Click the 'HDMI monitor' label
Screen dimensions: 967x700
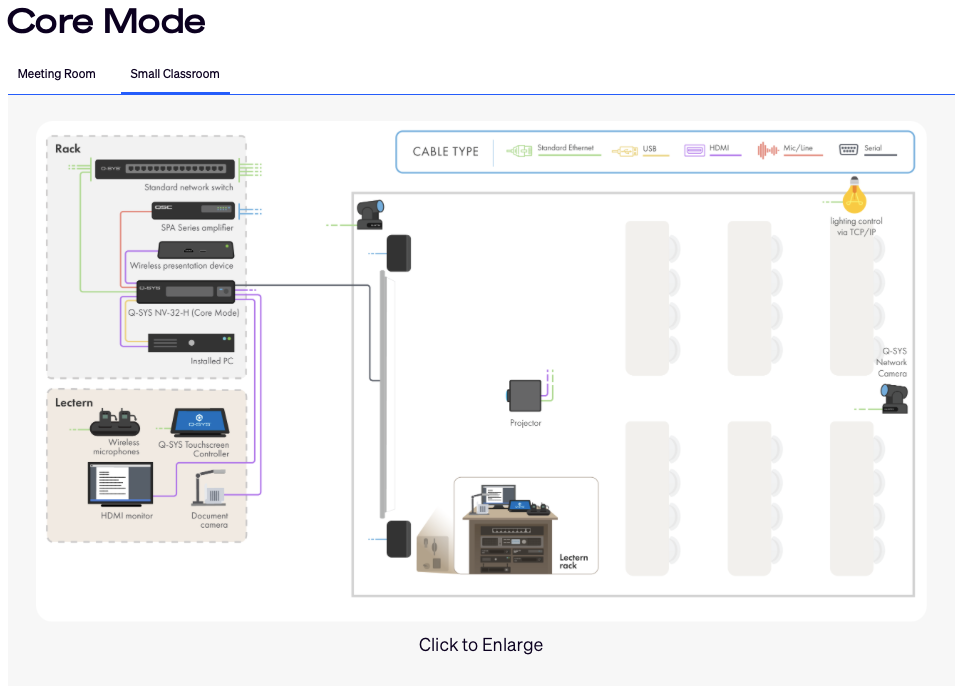pyautogui.click(x=126, y=516)
